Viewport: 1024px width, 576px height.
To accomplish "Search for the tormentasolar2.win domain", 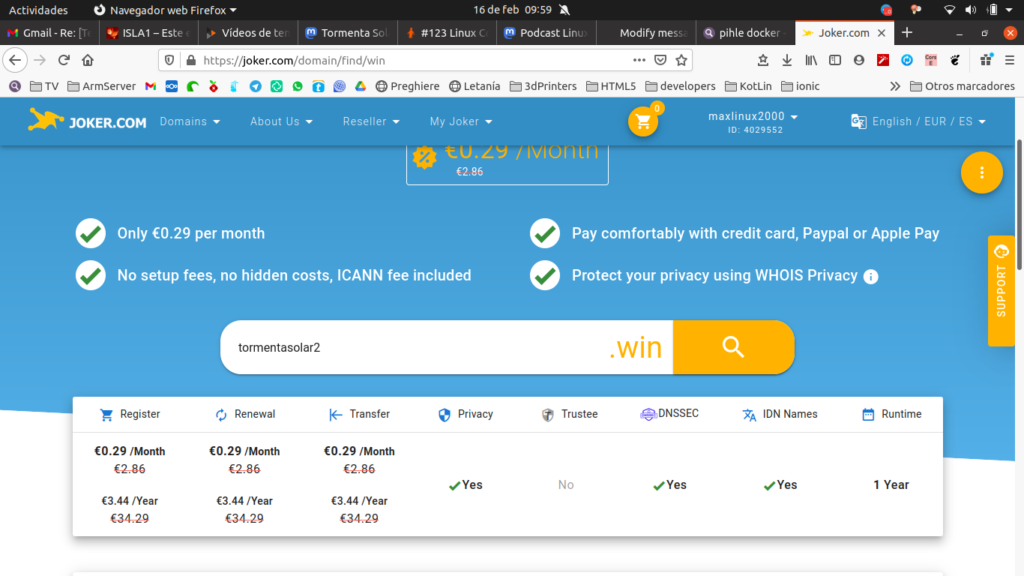I will (x=733, y=347).
